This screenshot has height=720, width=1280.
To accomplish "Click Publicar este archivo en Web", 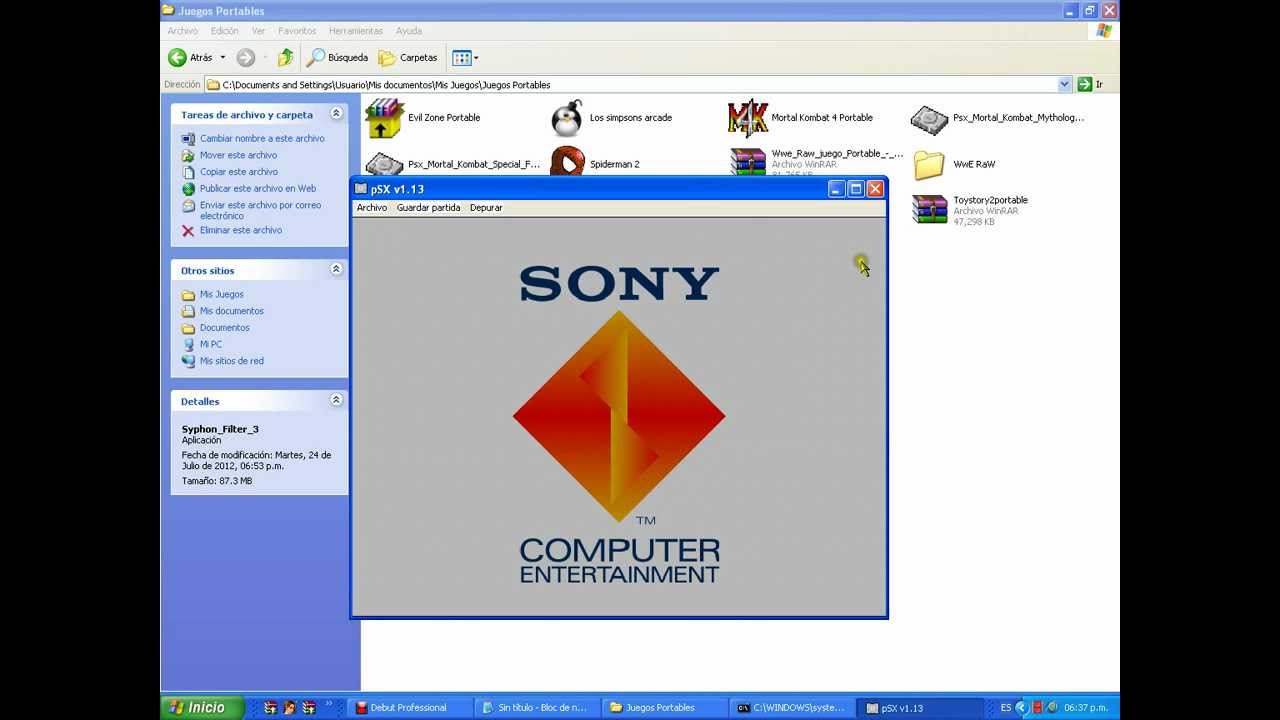I will point(258,188).
